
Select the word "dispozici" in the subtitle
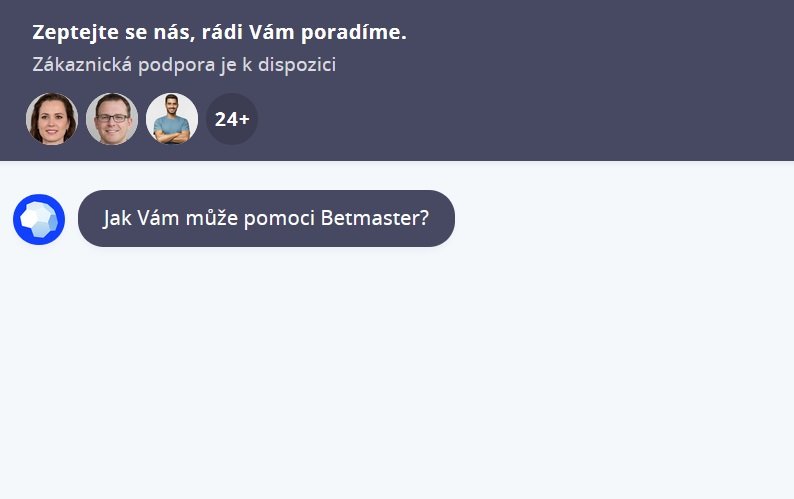point(297,65)
